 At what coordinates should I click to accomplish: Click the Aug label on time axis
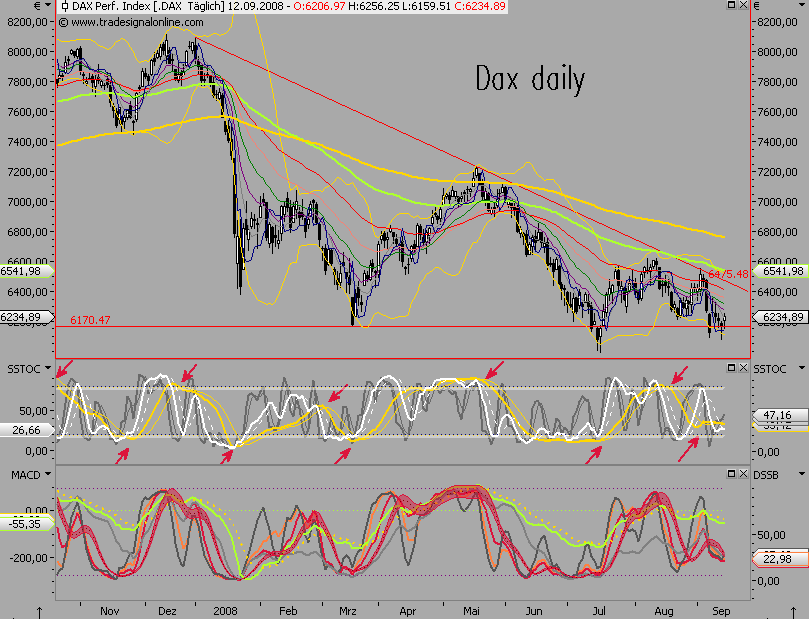[x=664, y=611]
